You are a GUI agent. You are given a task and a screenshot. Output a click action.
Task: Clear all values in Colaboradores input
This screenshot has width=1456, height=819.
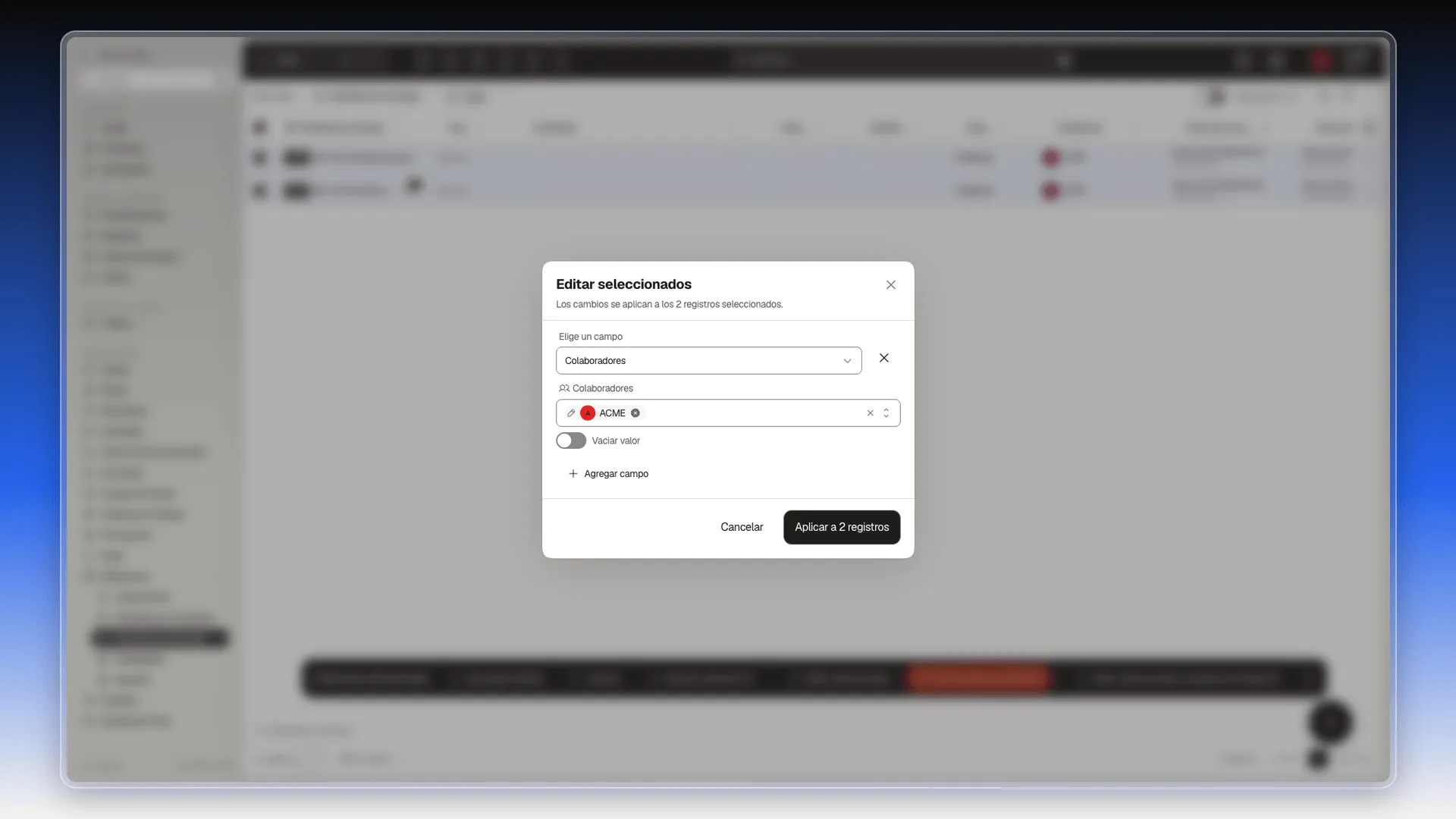tap(871, 413)
